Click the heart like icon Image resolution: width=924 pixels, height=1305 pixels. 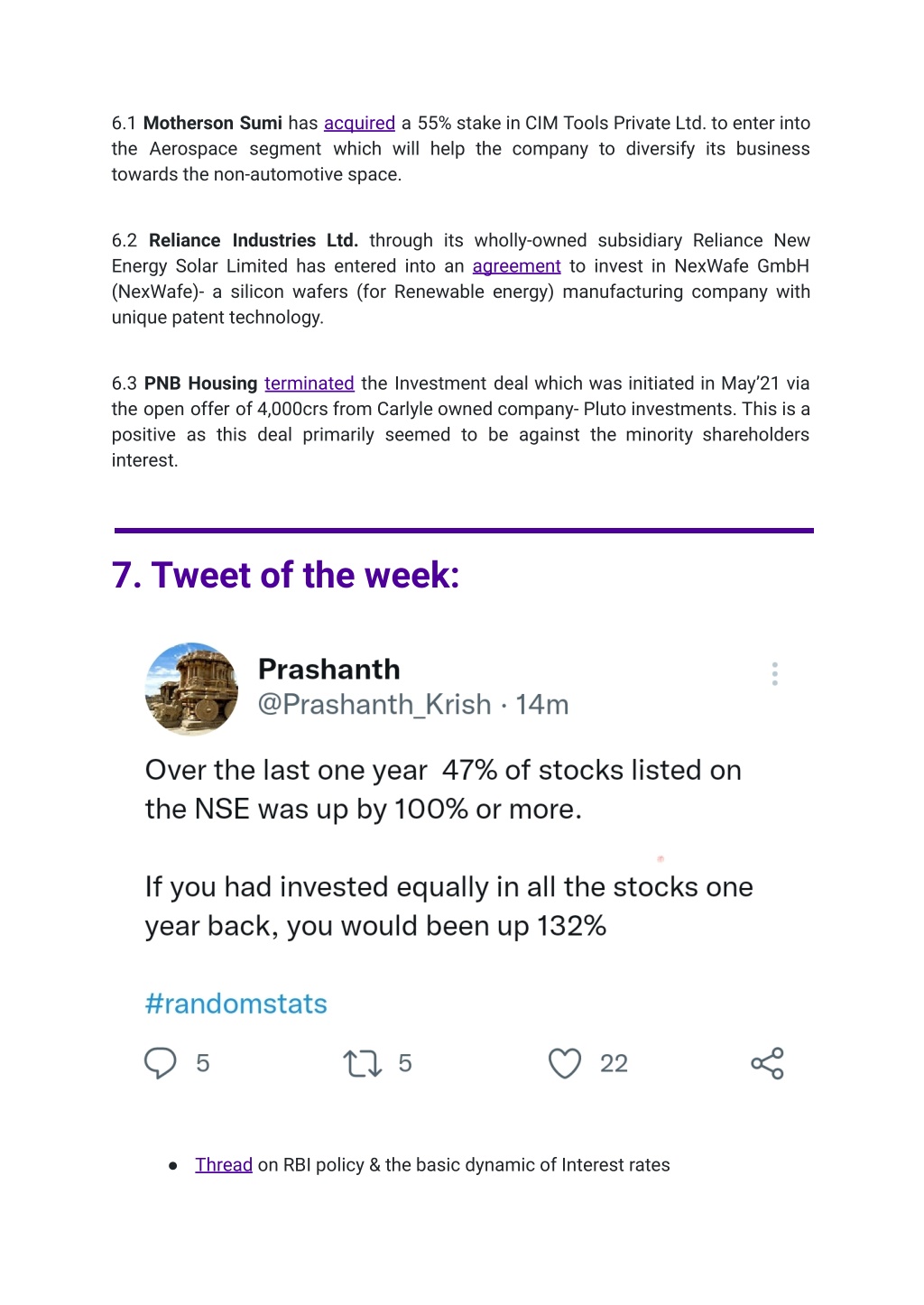(565, 1064)
